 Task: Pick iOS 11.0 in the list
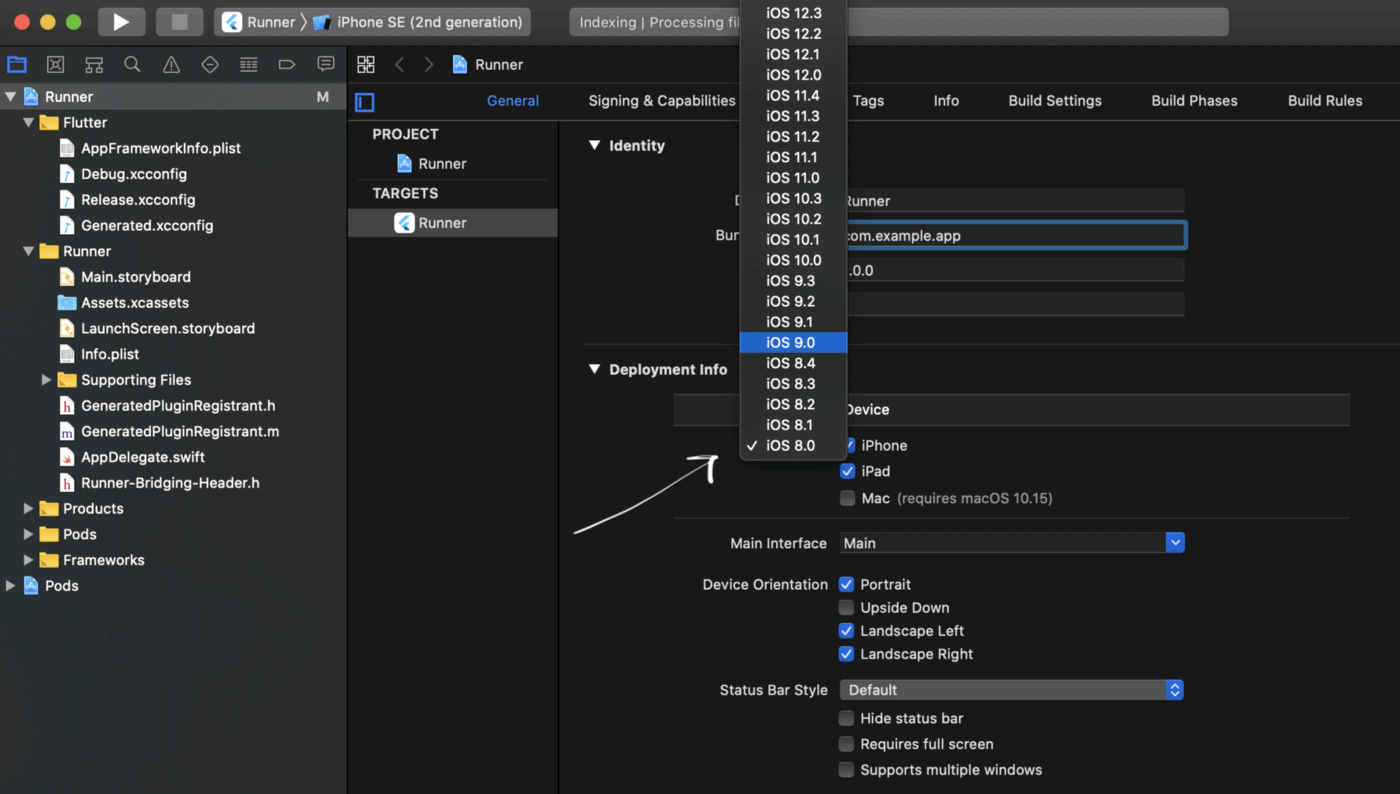[x=793, y=178]
